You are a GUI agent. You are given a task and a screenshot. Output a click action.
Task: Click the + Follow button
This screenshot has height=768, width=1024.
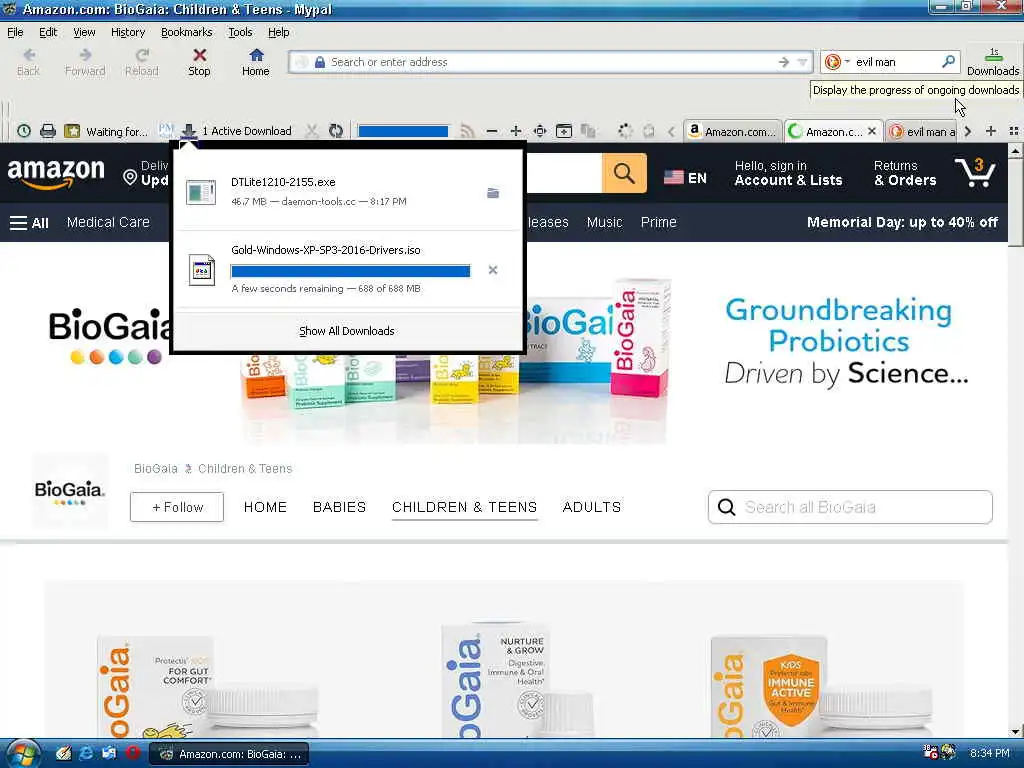pyautogui.click(x=177, y=507)
